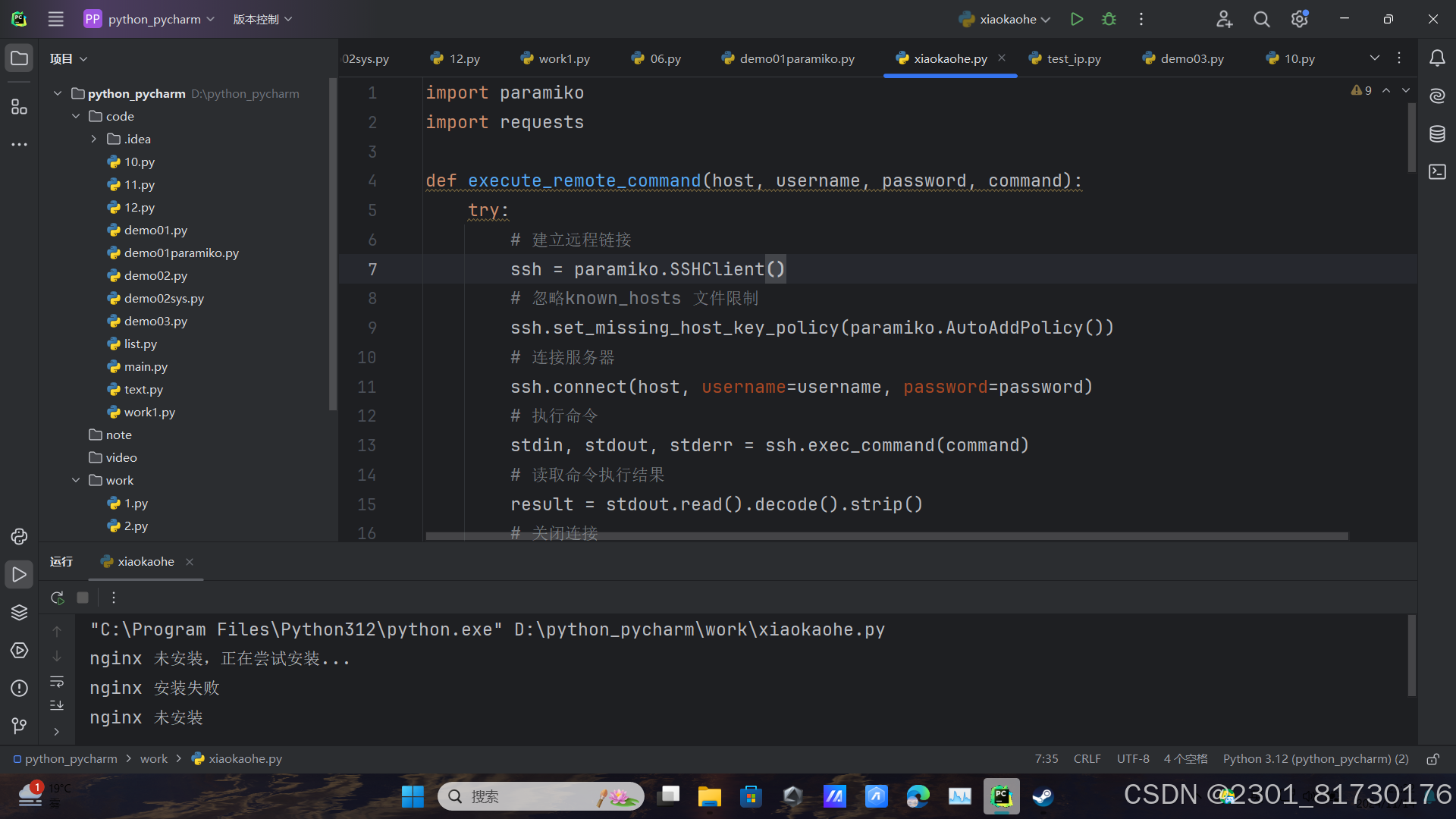Open the main hamburger menu

(x=55, y=19)
